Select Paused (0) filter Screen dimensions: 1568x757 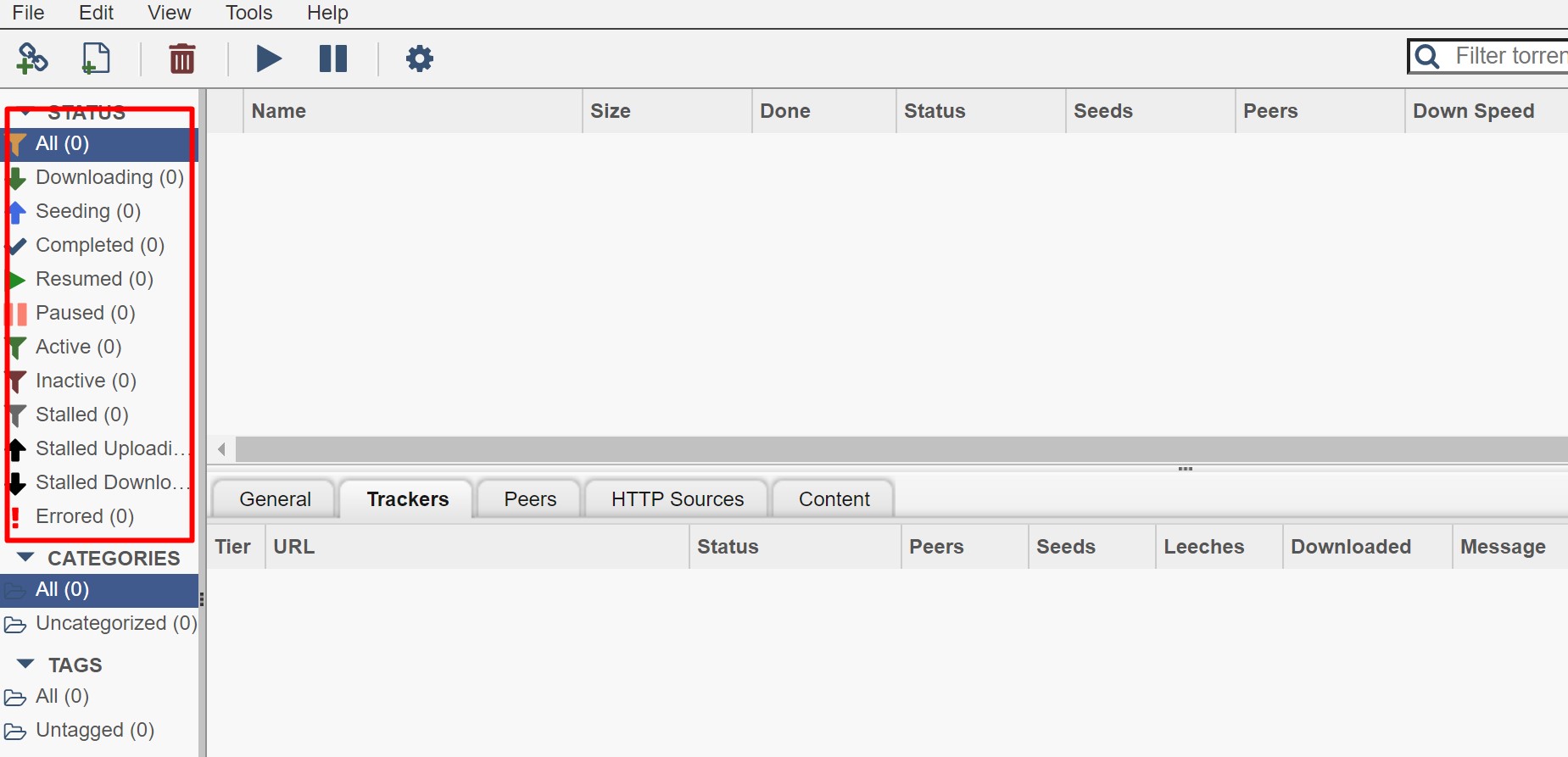coord(99,314)
